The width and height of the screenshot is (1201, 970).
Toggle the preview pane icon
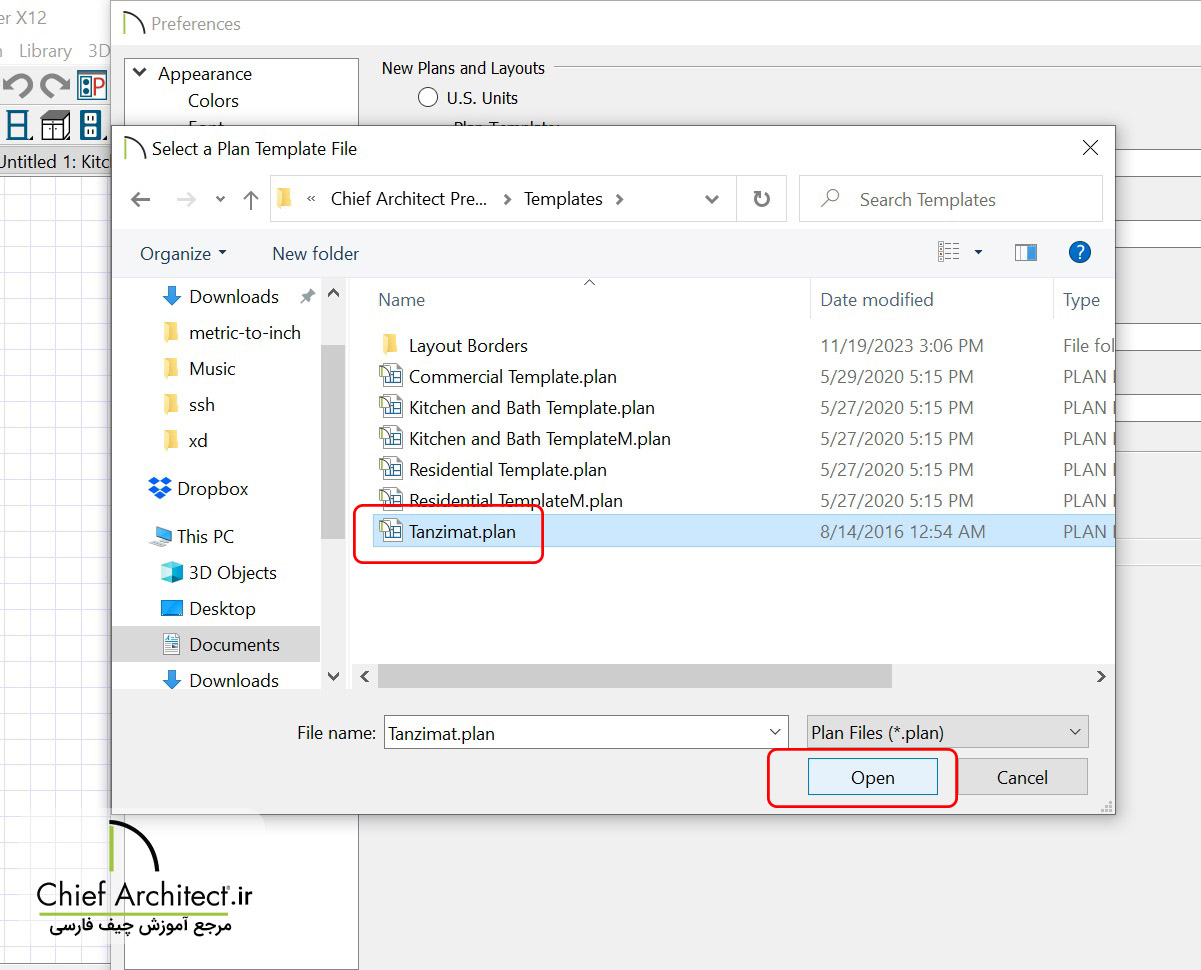point(1025,253)
